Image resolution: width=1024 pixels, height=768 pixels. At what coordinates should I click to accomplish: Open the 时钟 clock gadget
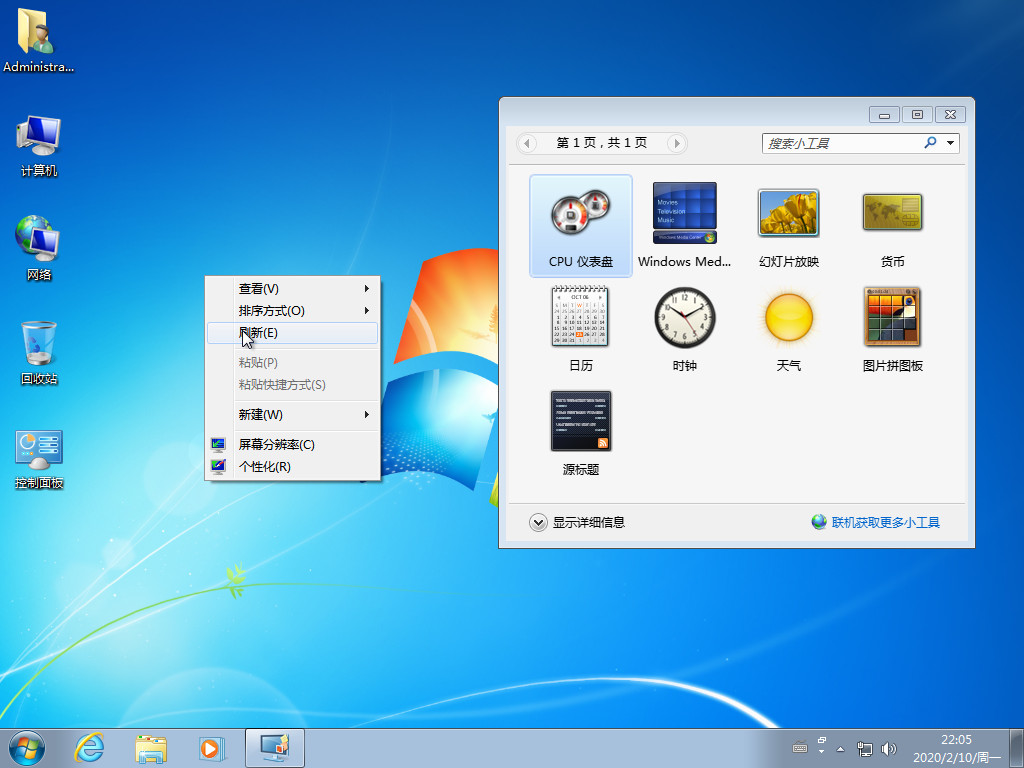[684, 317]
